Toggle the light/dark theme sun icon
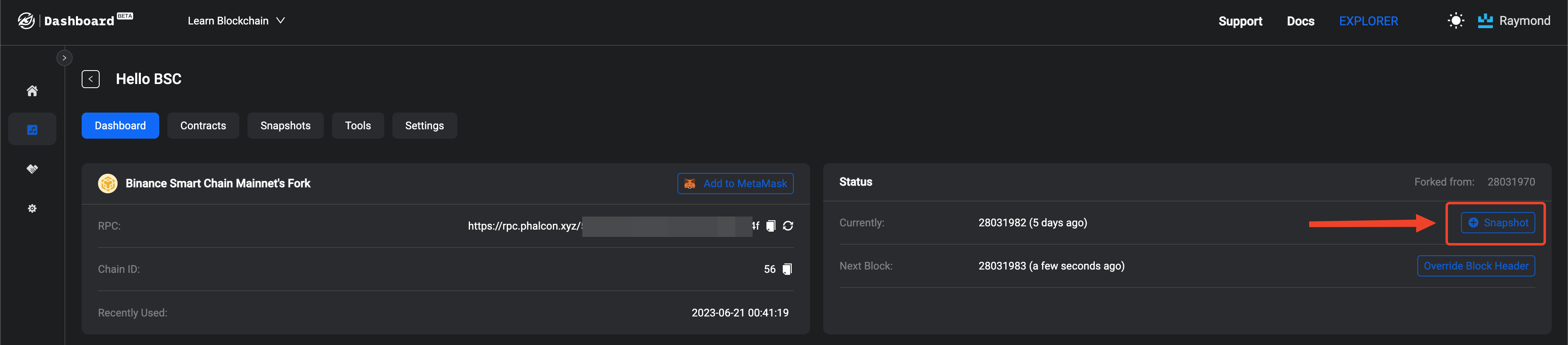 [x=1455, y=21]
